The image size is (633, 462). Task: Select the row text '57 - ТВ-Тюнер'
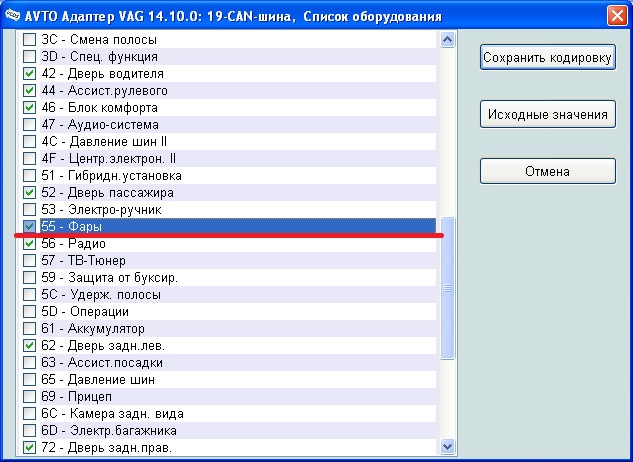point(84,260)
